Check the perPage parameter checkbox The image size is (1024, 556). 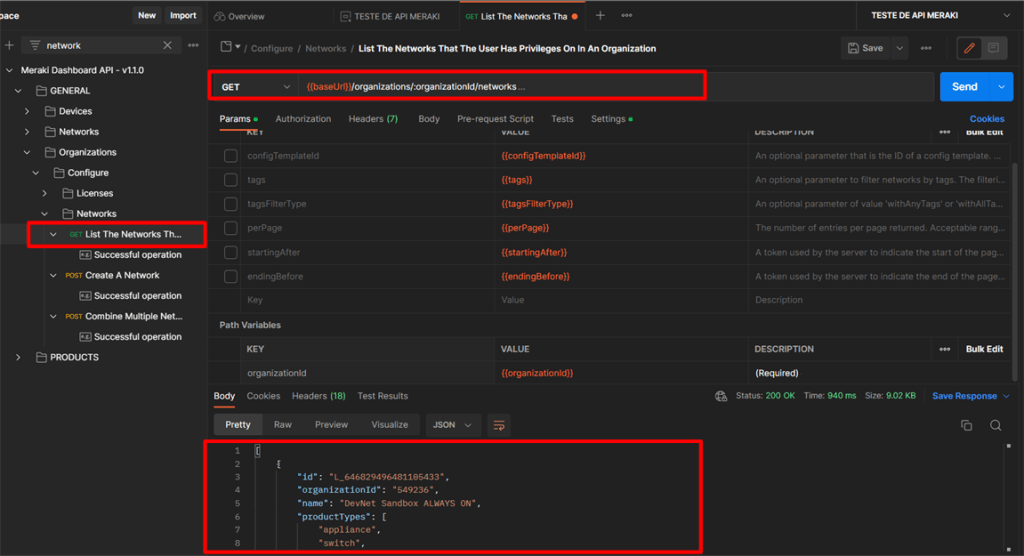(x=231, y=228)
